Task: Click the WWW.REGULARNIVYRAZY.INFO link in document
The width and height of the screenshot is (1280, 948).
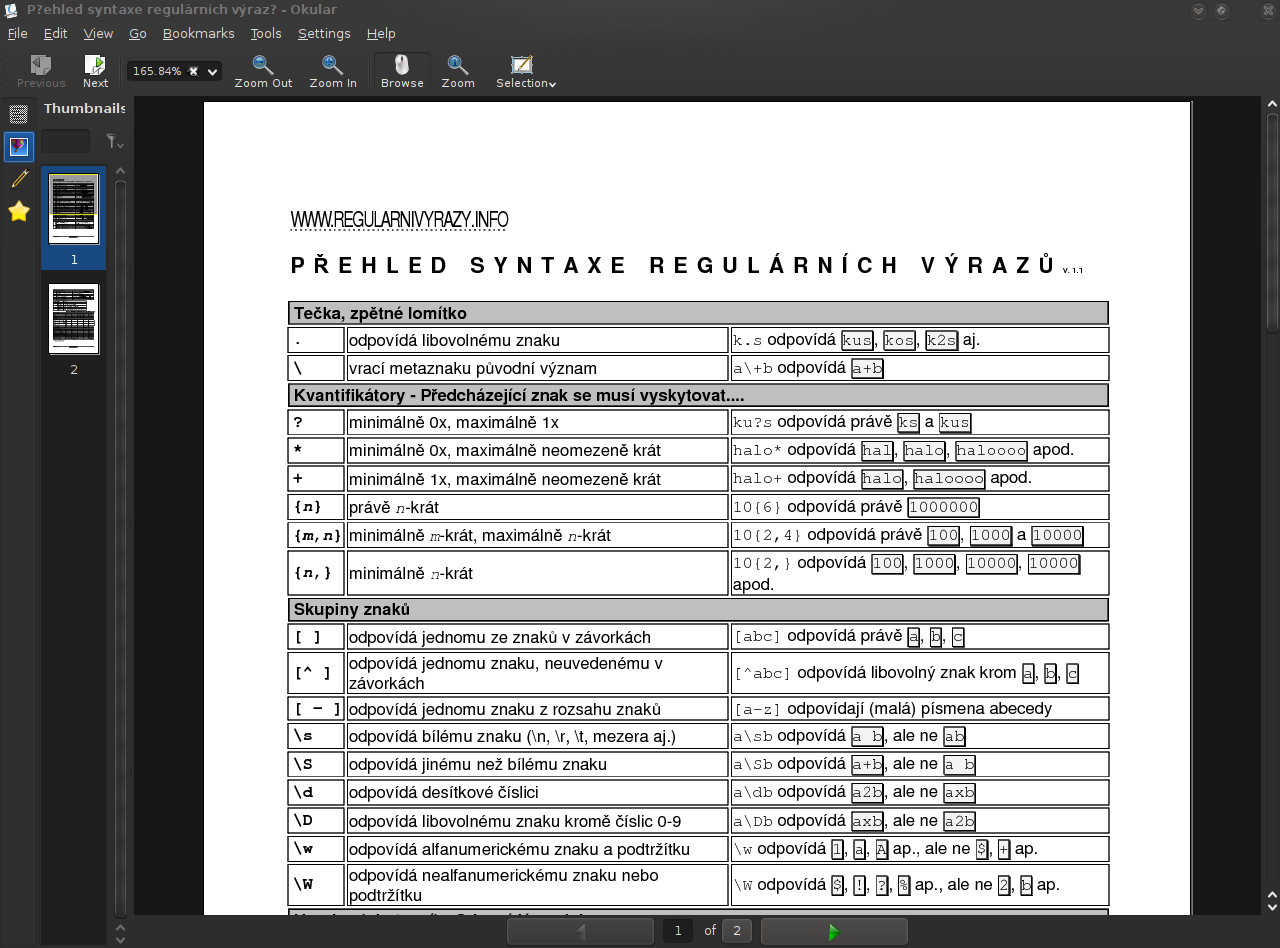Action: 399,220
